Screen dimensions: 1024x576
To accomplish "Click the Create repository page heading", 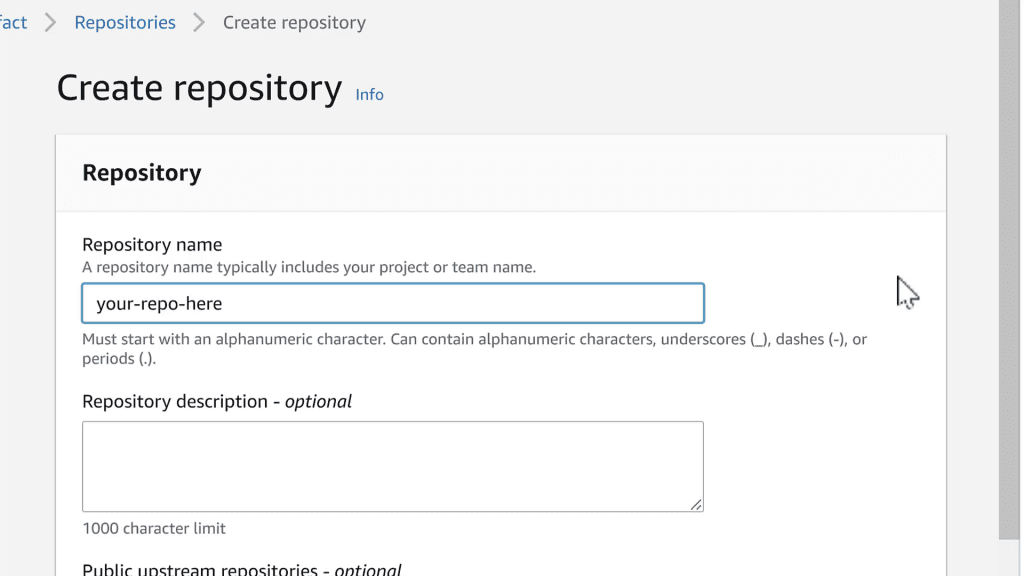I will (199, 88).
